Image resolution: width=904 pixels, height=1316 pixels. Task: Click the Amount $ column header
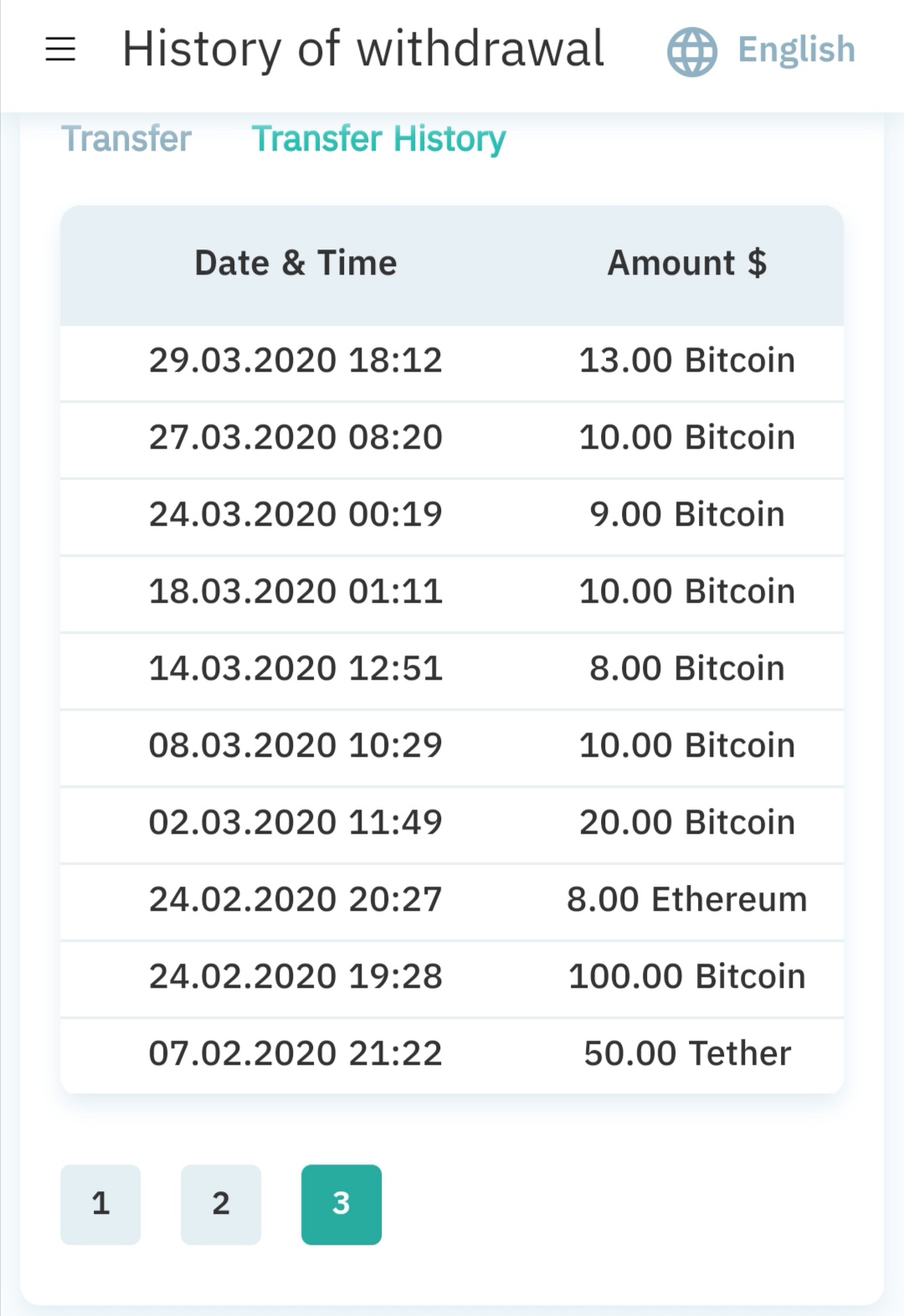click(686, 264)
